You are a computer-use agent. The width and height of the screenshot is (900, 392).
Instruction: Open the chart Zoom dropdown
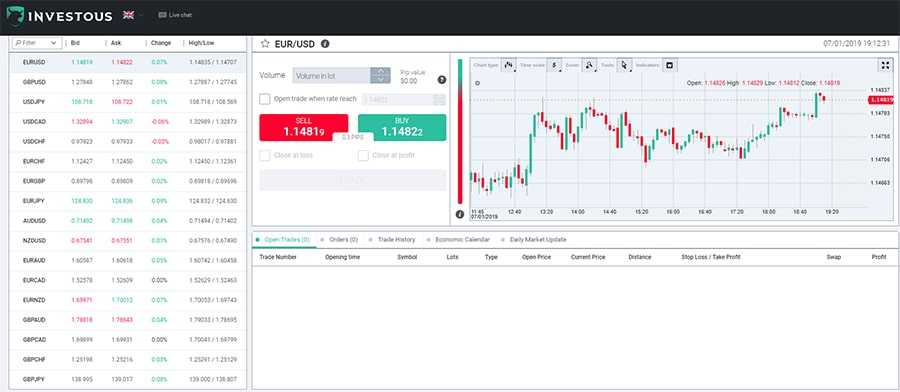point(589,65)
